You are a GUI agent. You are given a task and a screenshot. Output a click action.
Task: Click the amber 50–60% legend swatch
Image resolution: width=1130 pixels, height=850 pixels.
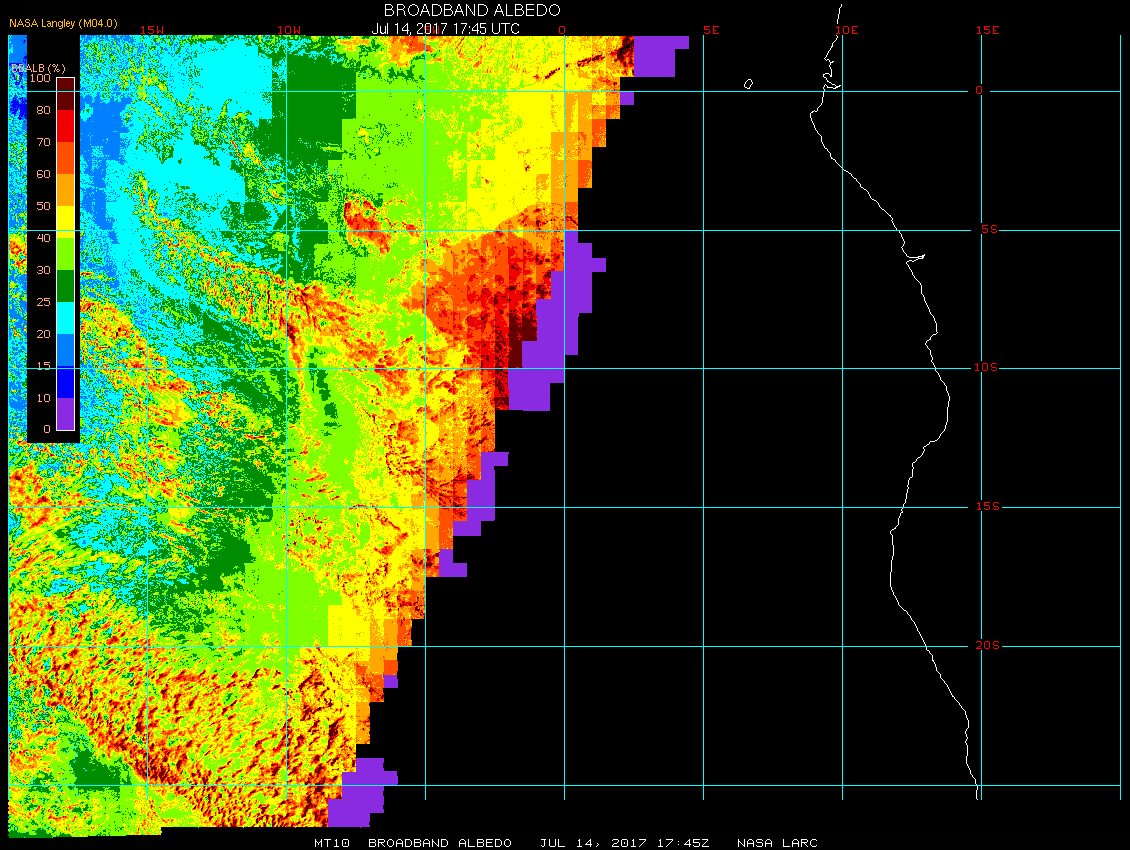coord(66,190)
